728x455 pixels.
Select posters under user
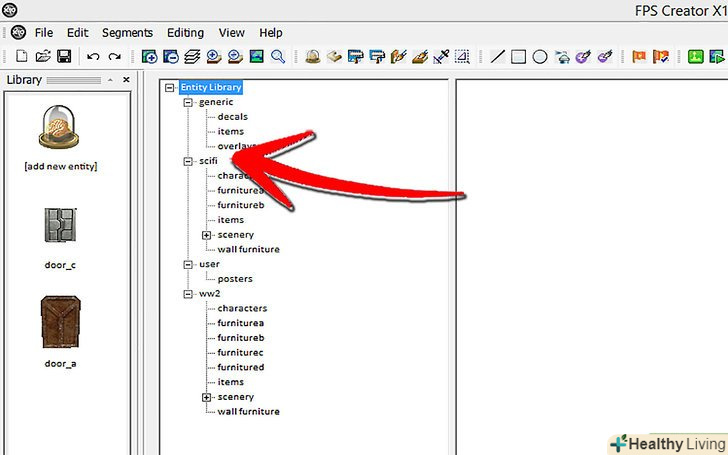coord(235,279)
